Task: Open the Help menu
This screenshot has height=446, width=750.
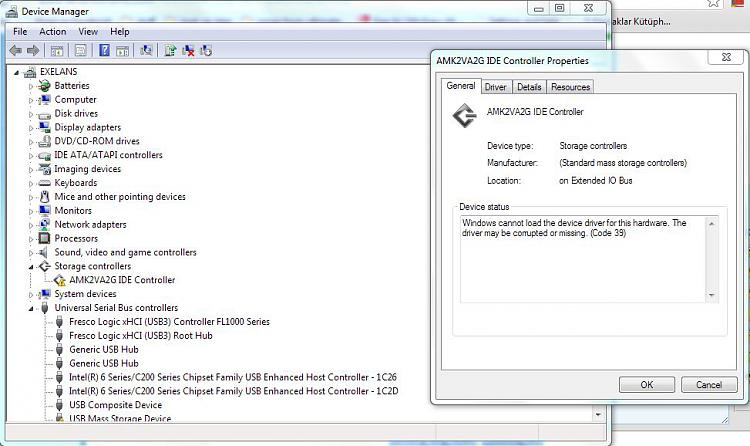Action: [120, 32]
